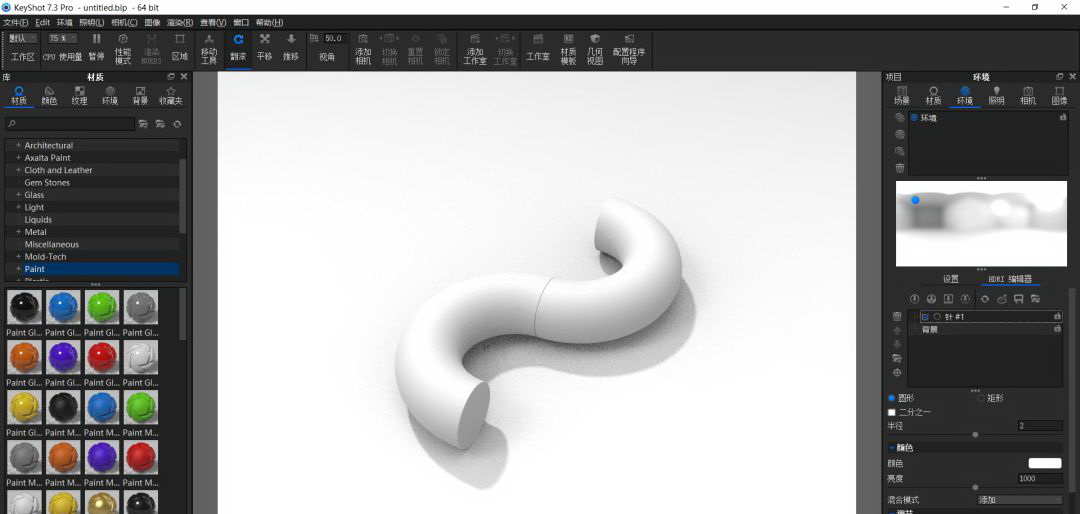Switch to project 场景 scene tab
Viewport: 1080px width, 514px height.
[902, 96]
